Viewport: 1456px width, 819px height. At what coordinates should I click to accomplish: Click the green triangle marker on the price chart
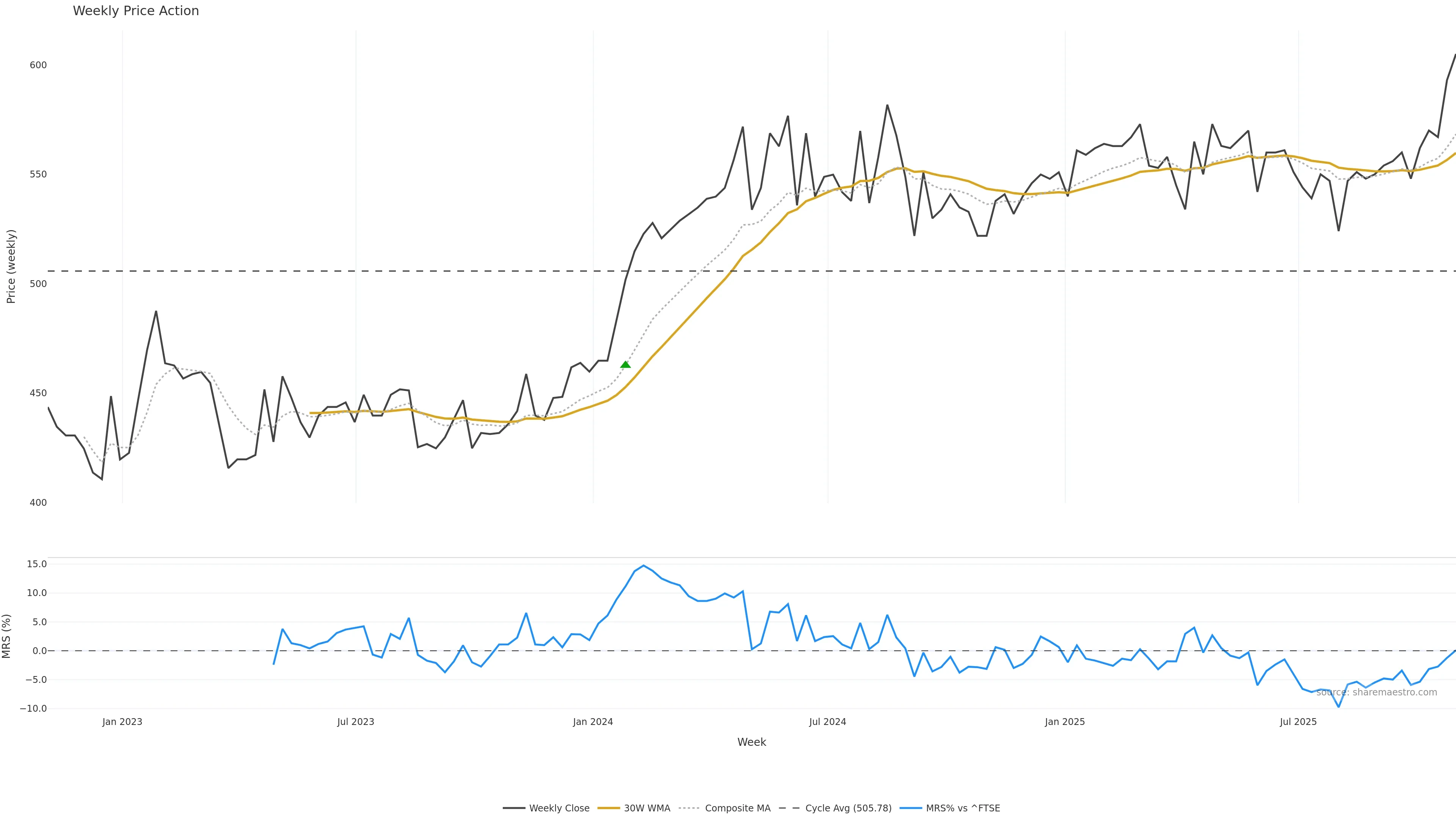pyautogui.click(x=625, y=364)
